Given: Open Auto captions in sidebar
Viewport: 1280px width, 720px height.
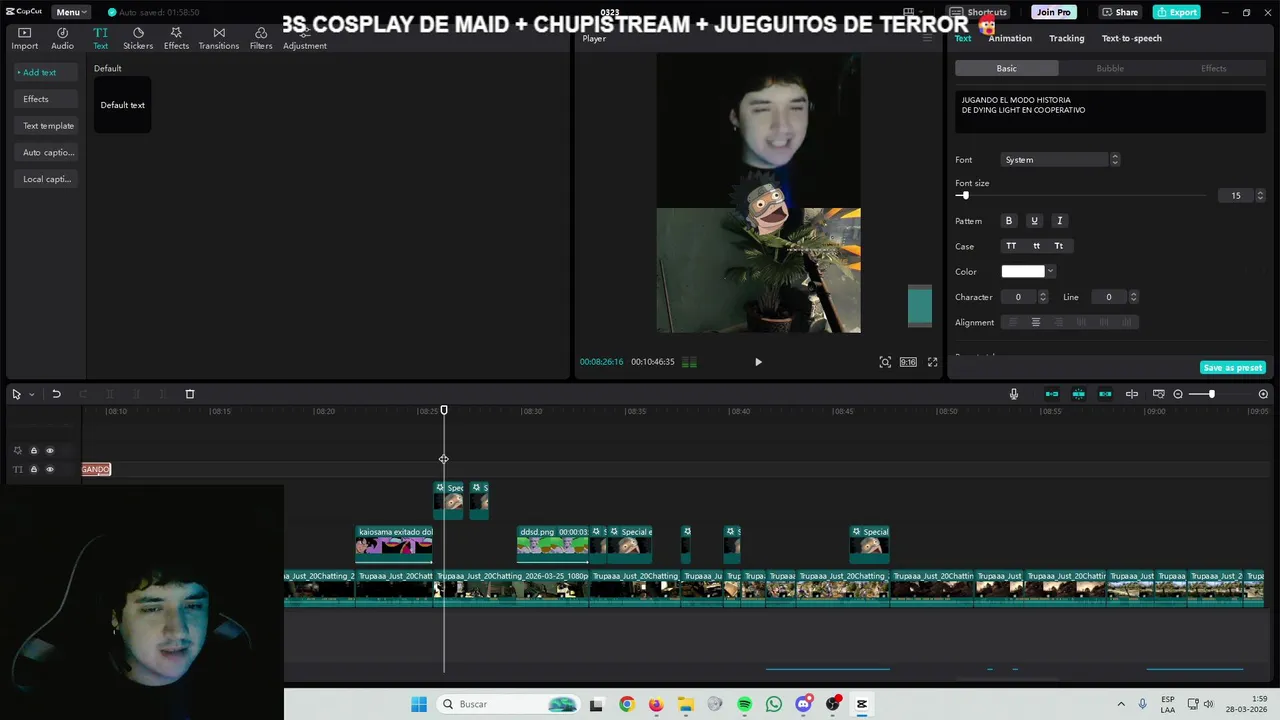Looking at the screenshot, I should (47, 153).
